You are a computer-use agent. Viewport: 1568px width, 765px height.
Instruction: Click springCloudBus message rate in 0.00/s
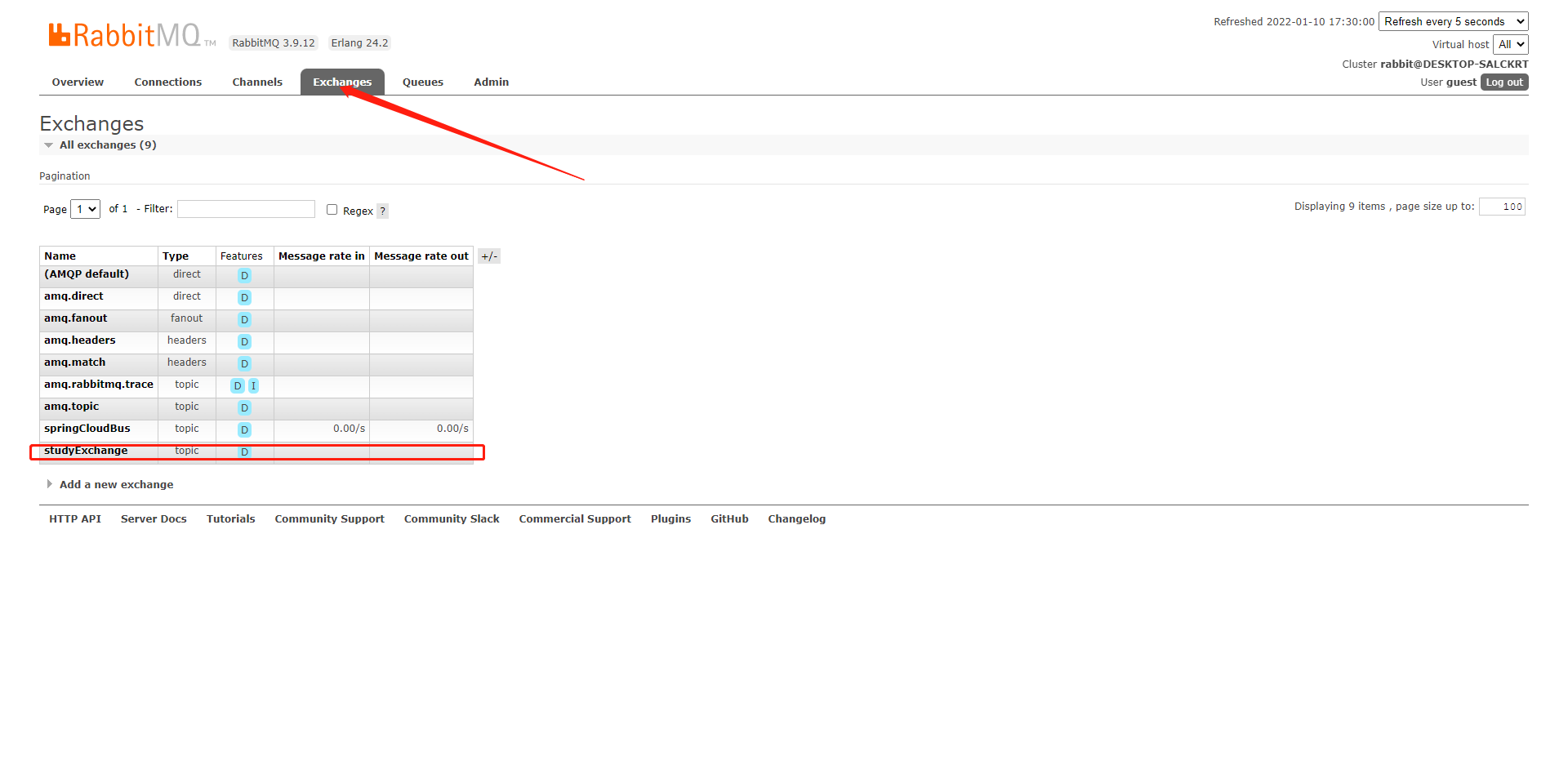[349, 429]
